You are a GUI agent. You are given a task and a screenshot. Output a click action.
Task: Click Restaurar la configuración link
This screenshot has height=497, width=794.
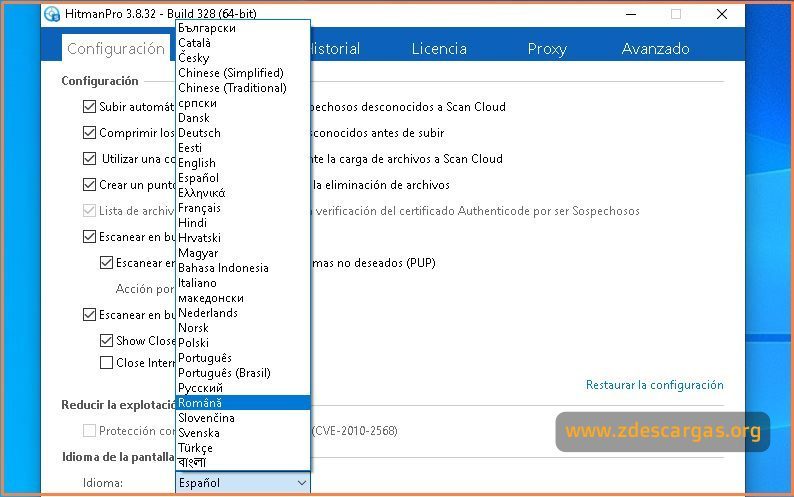pyautogui.click(x=654, y=385)
